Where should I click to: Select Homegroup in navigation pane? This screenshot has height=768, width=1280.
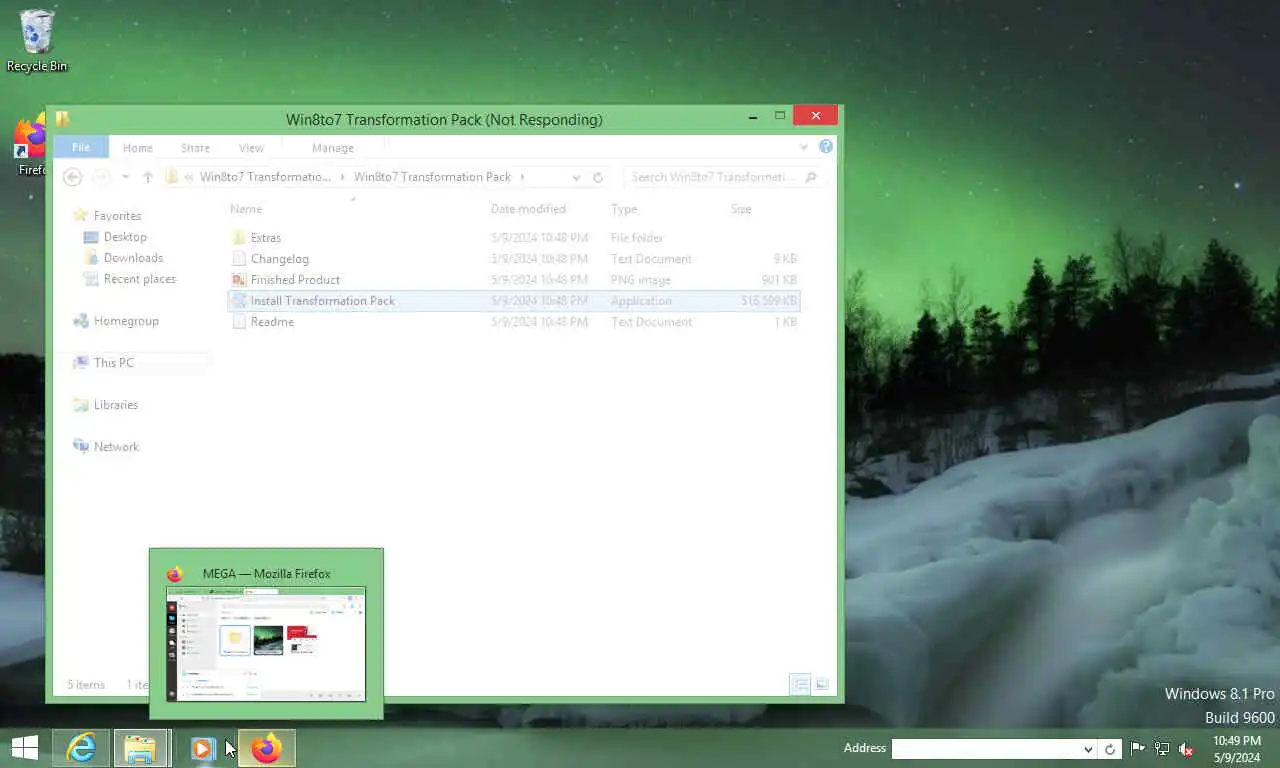(126, 321)
